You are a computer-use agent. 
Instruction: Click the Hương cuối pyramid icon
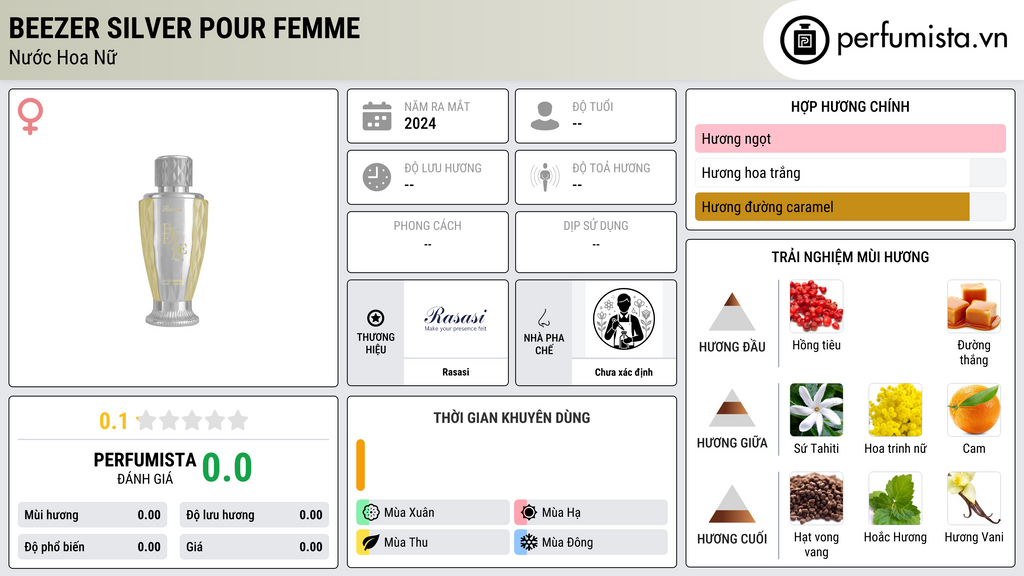click(732, 504)
